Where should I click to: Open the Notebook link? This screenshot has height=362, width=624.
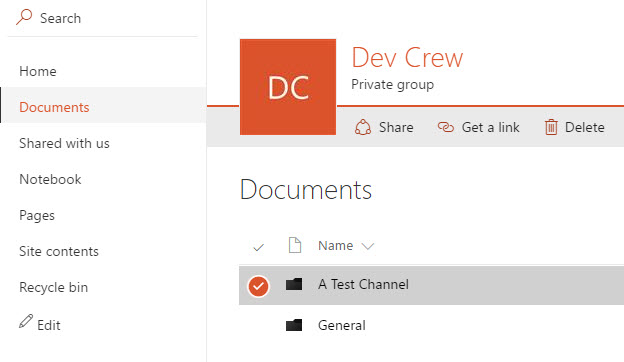point(50,179)
